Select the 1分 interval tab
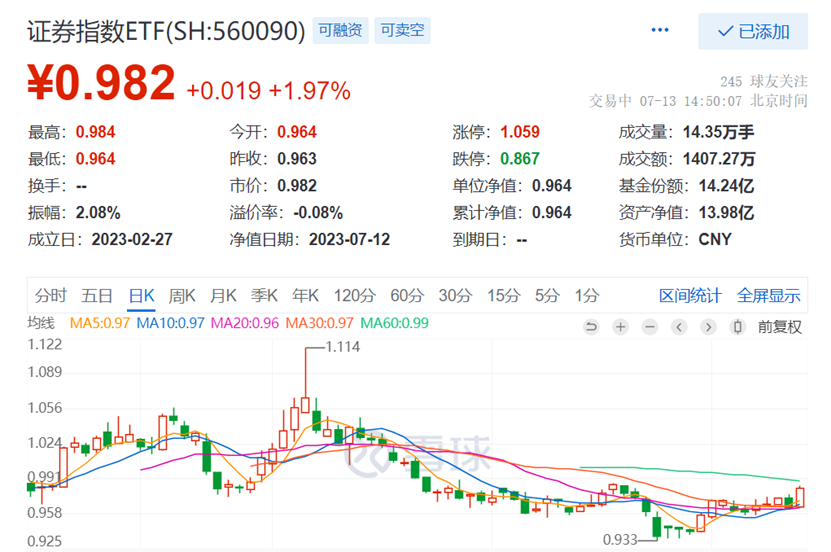The image size is (831, 552). 587,296
